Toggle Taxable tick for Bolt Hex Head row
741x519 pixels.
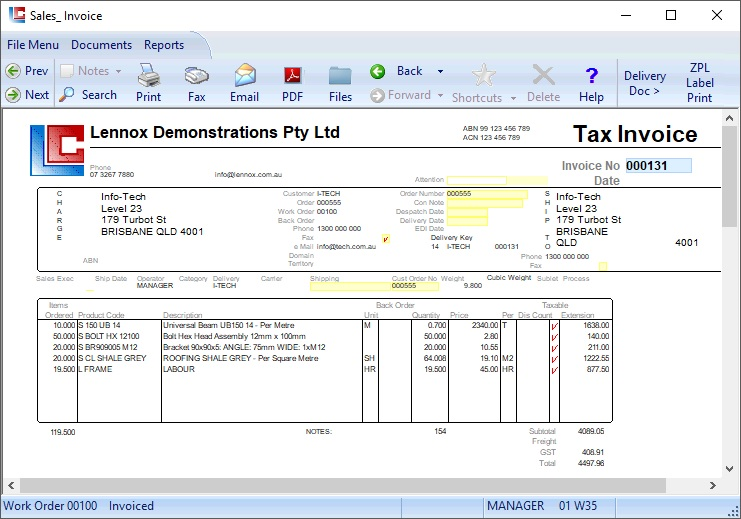coord(554,337)
